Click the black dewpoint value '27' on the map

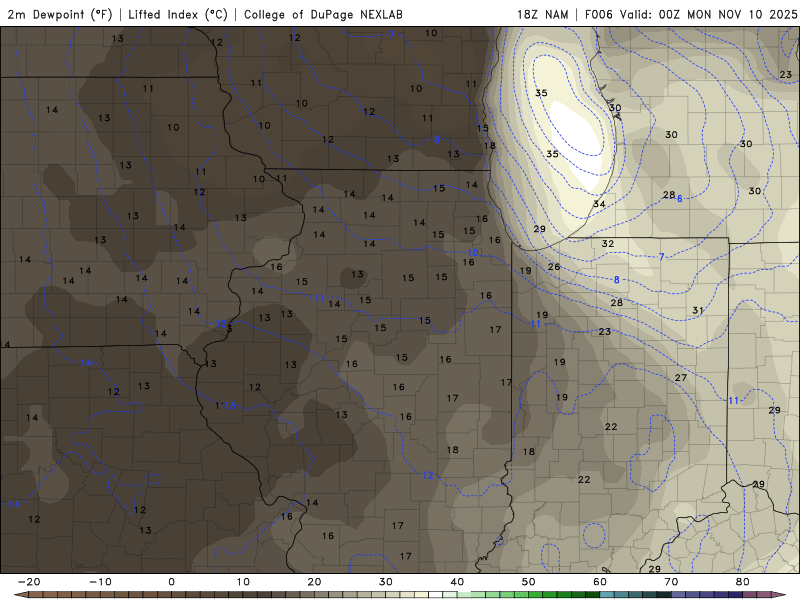click(x=681, y=378)
